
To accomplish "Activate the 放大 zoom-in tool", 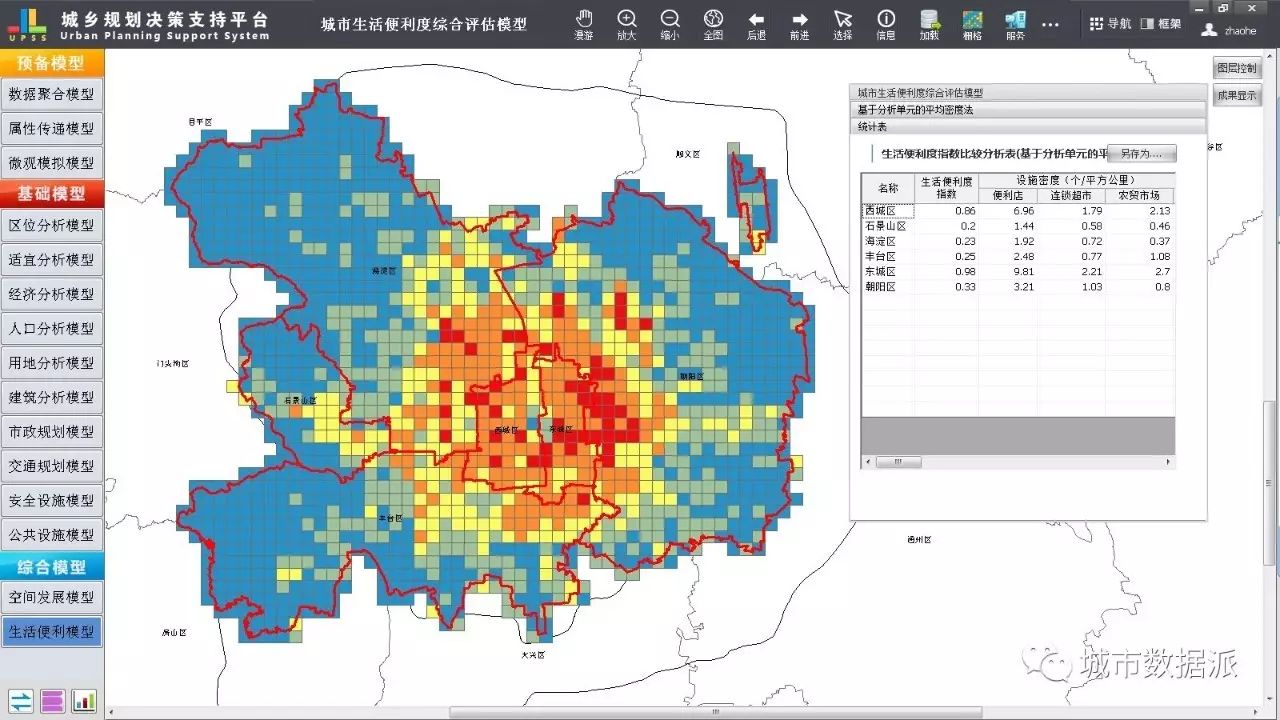I will pyautogui.click(x=627, y=24).
